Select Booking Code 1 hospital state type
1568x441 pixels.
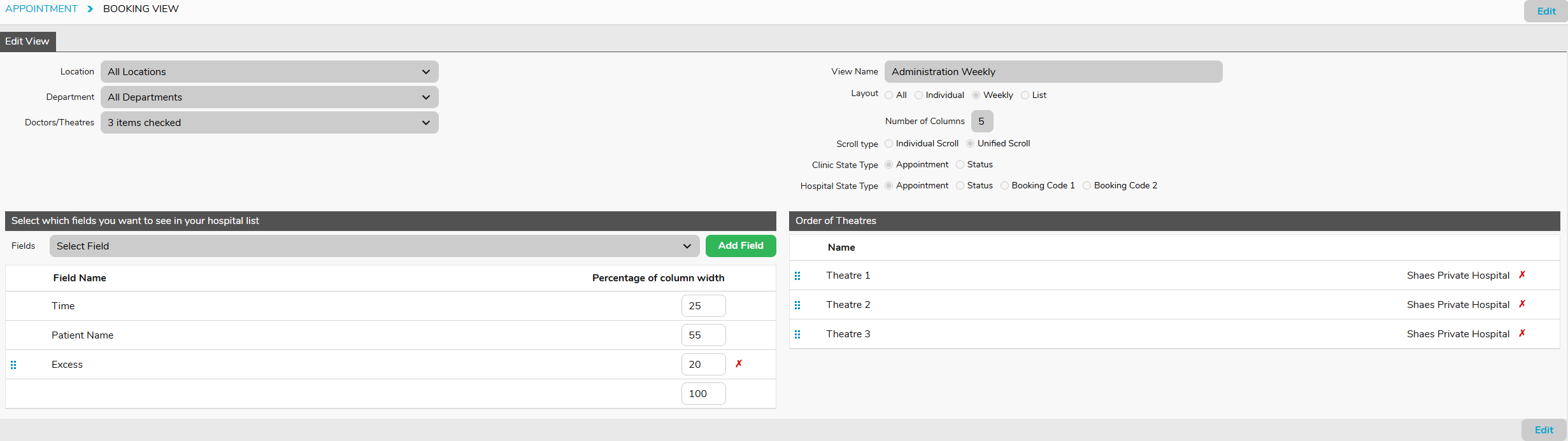click(1004, 186)
